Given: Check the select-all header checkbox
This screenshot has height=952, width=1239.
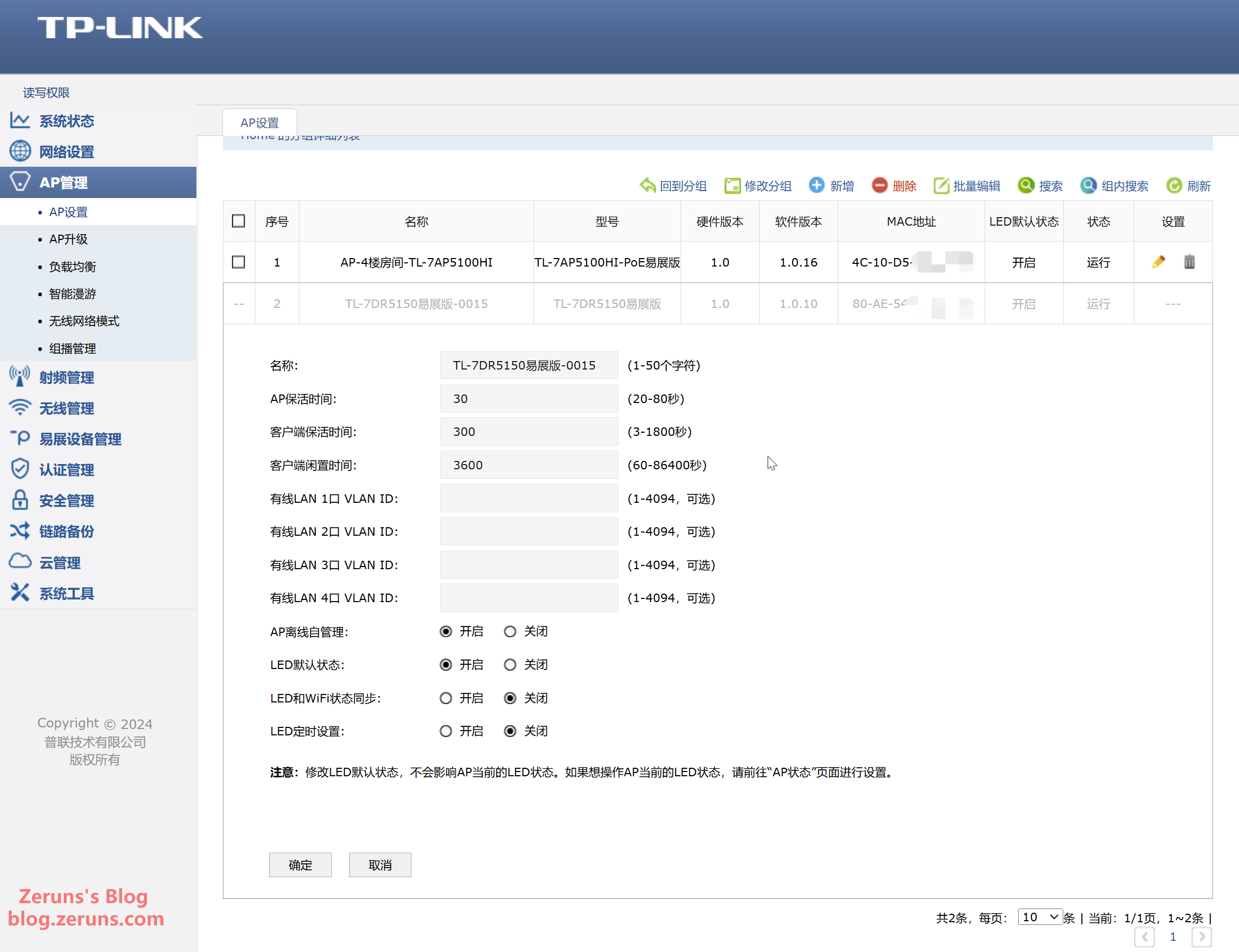Looking at the screenshot, I should (x=238, y=221).
